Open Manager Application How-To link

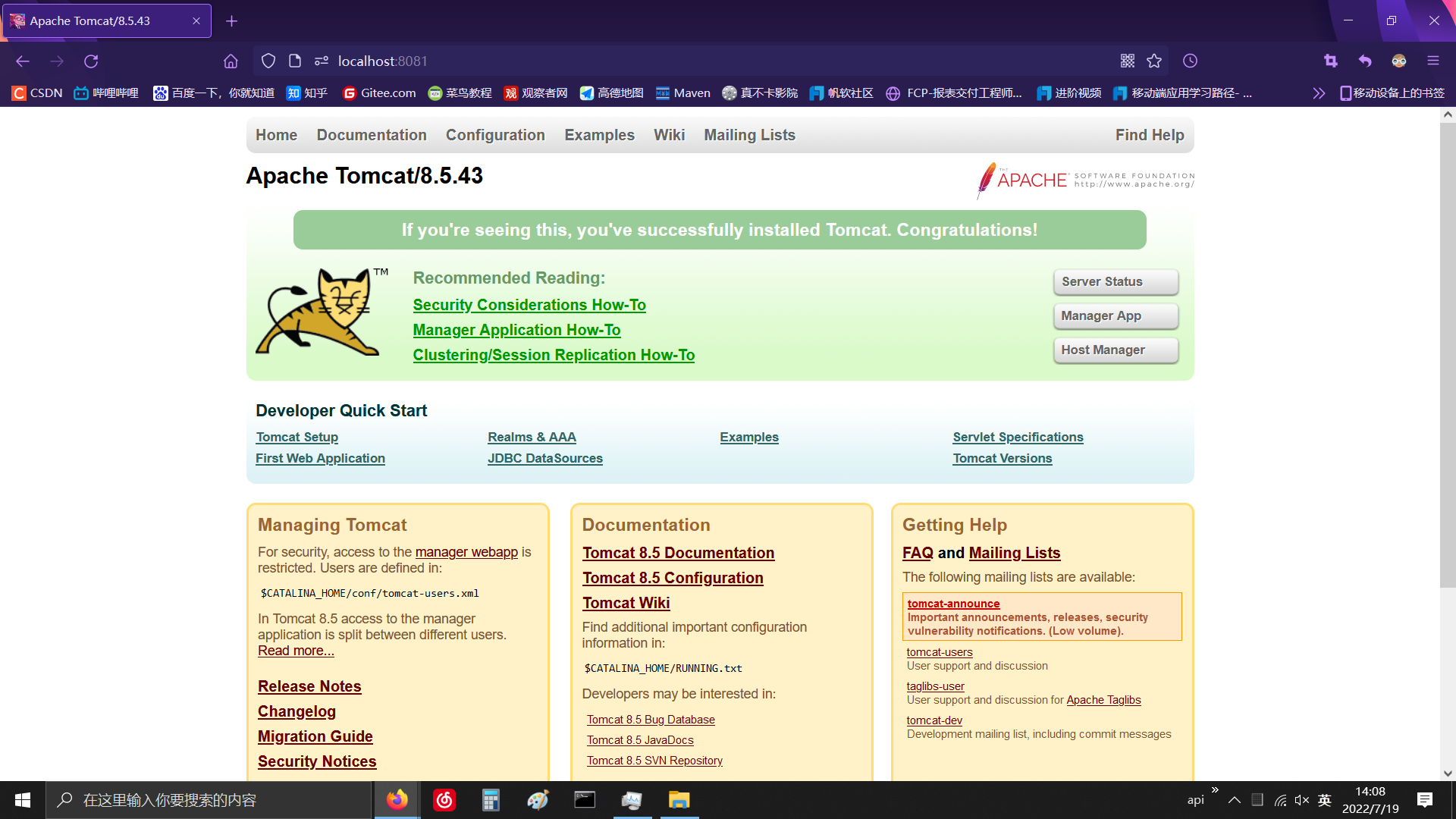click(516, 330)
